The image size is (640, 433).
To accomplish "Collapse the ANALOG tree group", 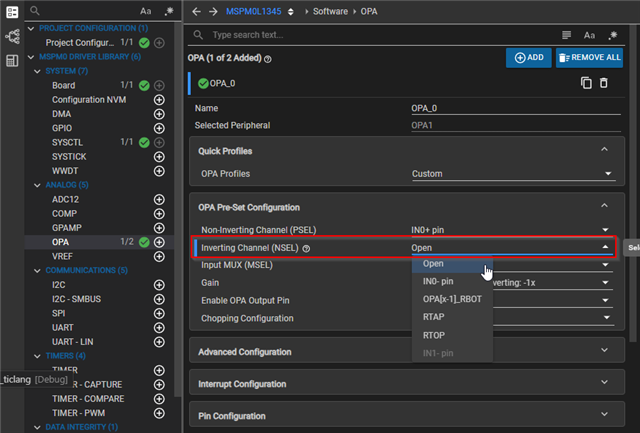I will (x=37, y=185).
